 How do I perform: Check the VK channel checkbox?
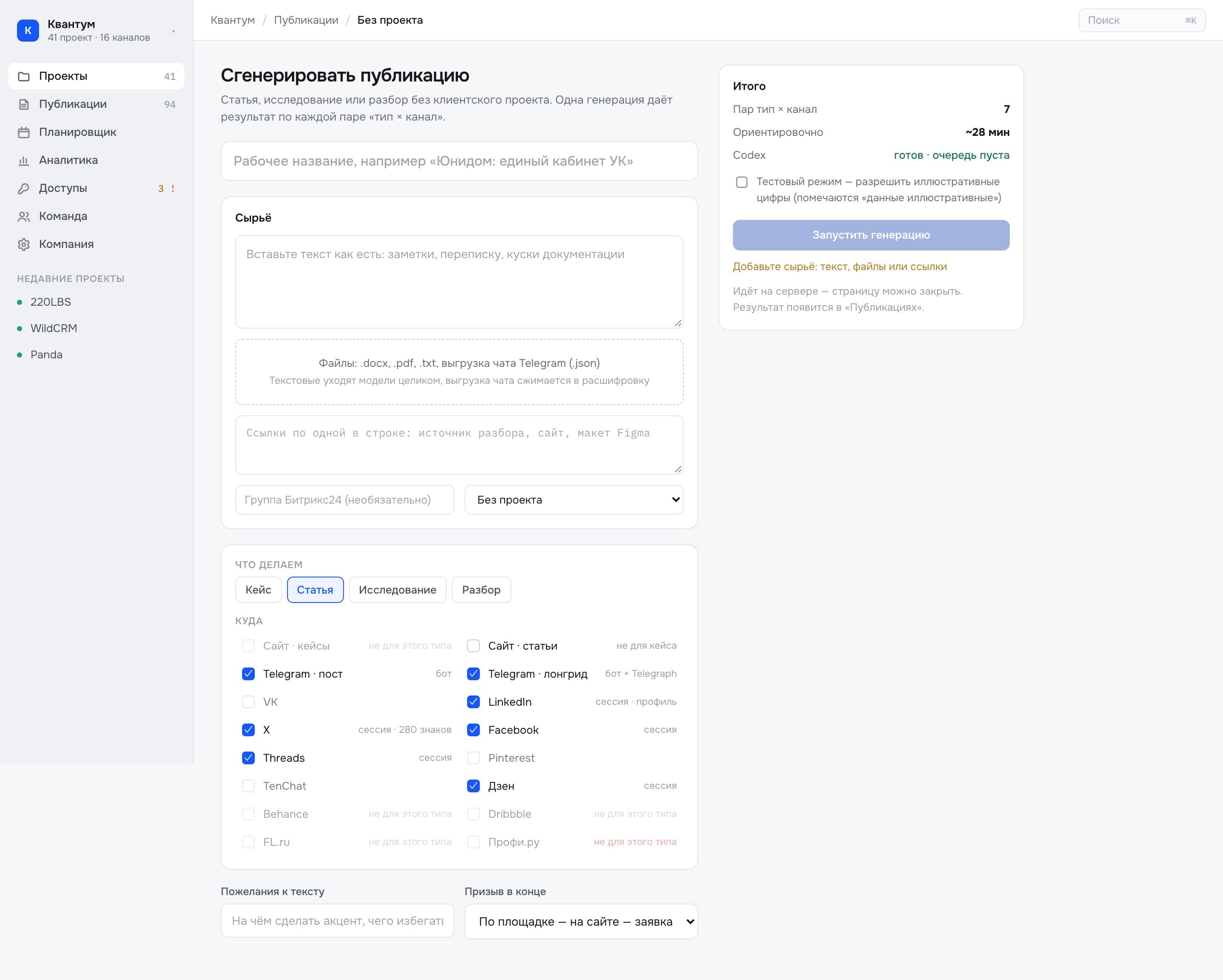(x=248, y=701)
